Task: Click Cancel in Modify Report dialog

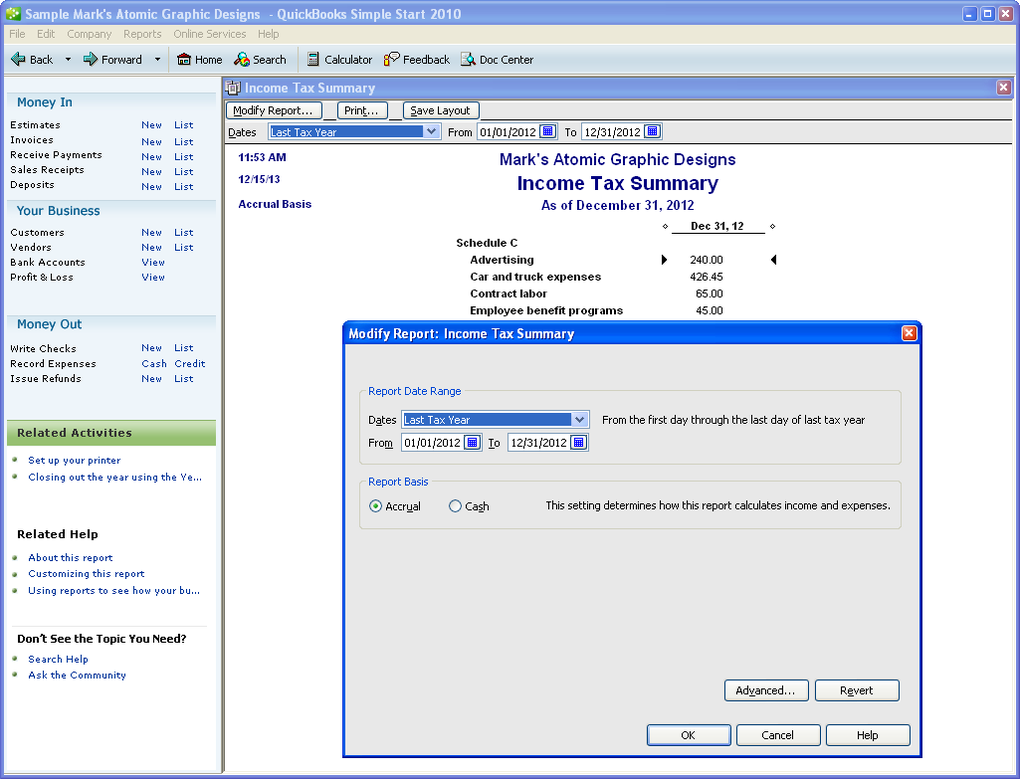Action: [777, 735]
